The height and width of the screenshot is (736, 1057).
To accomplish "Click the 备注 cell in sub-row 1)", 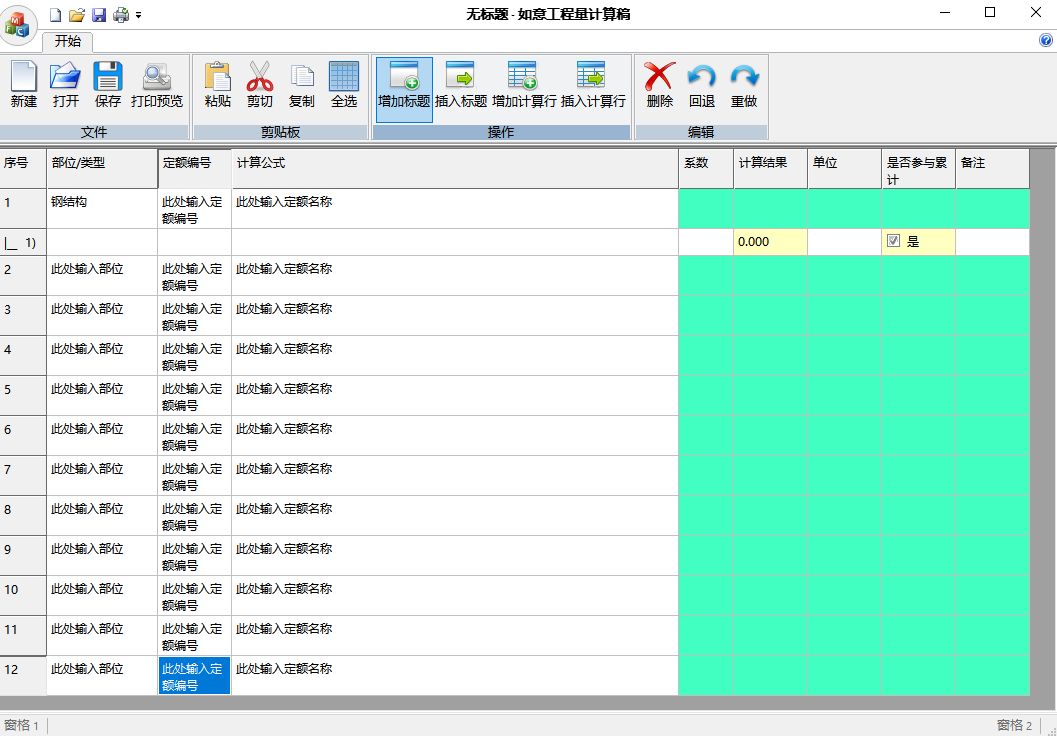I will pos(992,242).
